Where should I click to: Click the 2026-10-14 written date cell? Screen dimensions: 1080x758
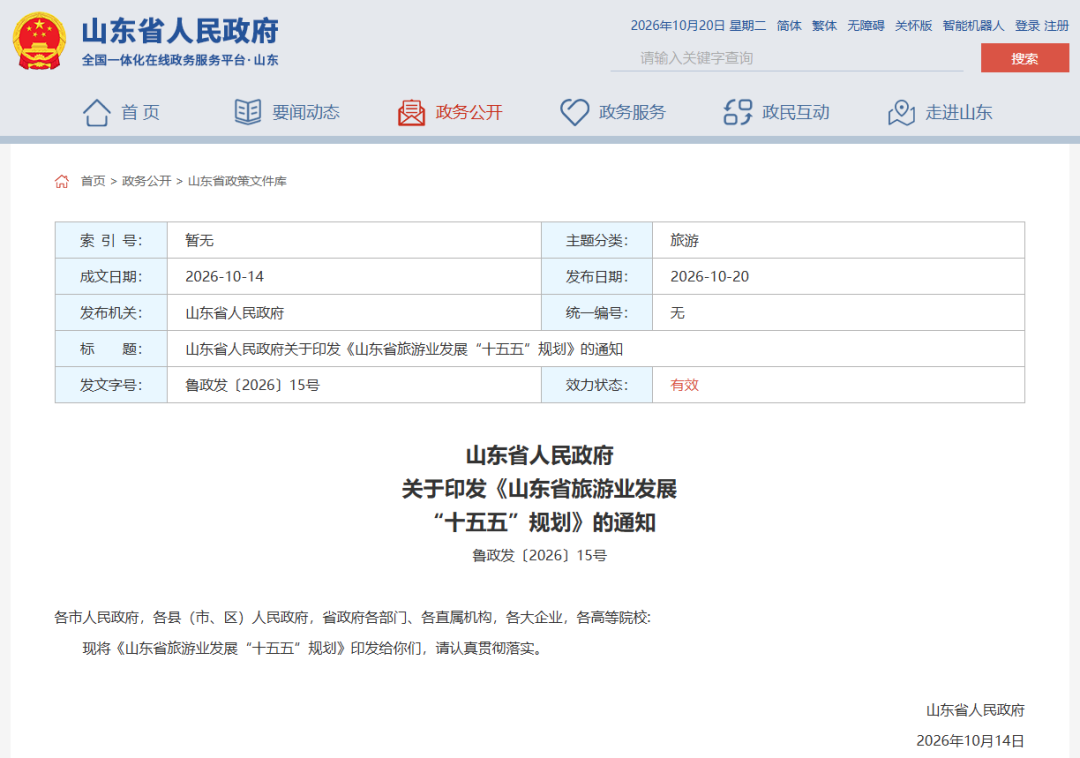[x=354, y=277]
